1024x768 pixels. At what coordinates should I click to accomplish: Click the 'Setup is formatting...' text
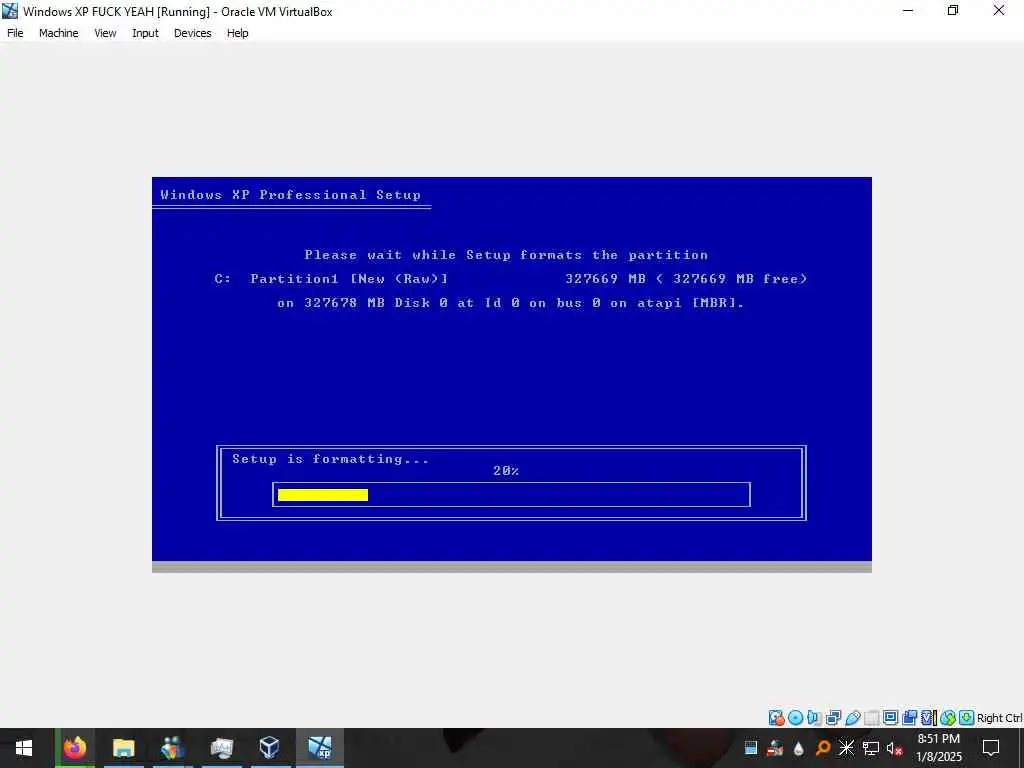(330, 459)
